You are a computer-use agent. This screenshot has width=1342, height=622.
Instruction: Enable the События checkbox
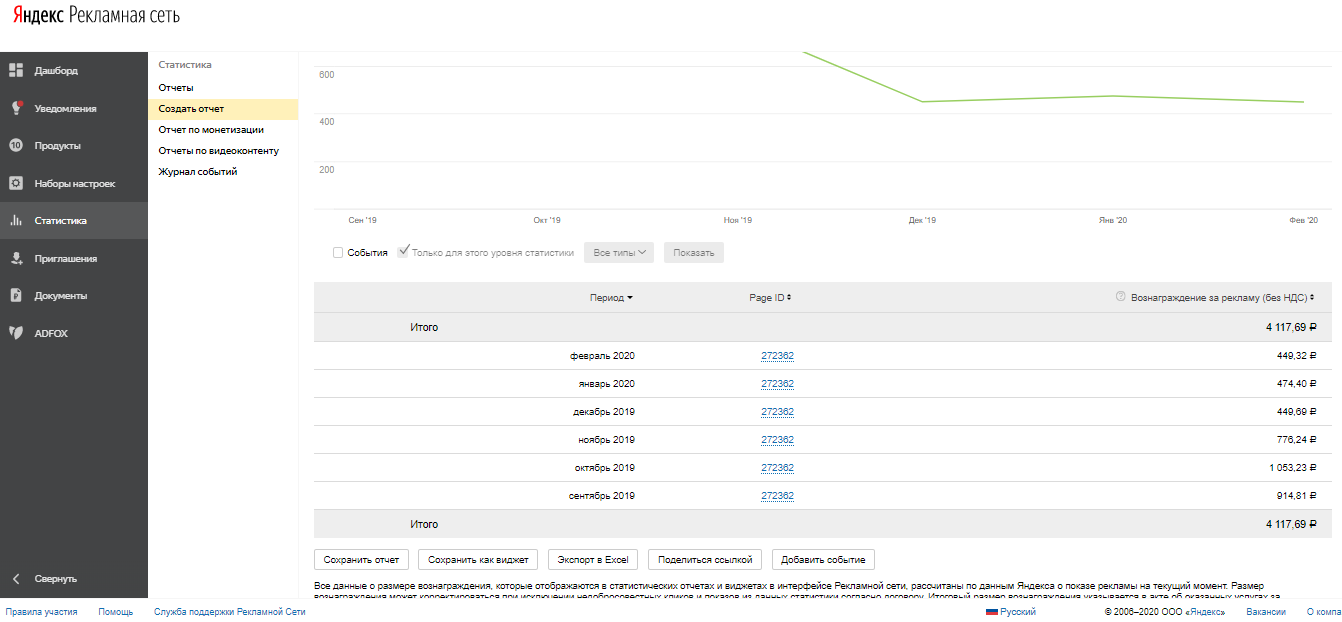[338, 253]
